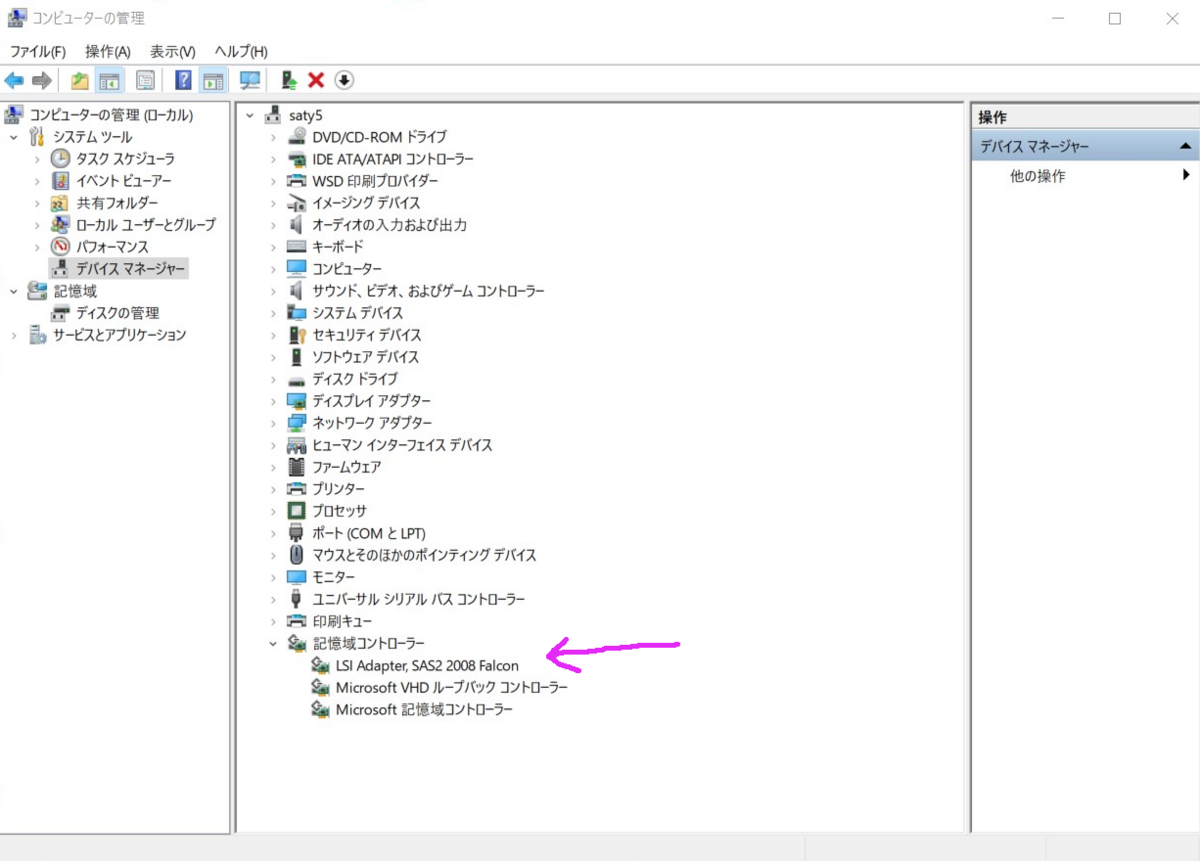This screenshot has width=1200, height=861.
Task: Select ディスクの管理 in left tree
Action: [117, 313]
